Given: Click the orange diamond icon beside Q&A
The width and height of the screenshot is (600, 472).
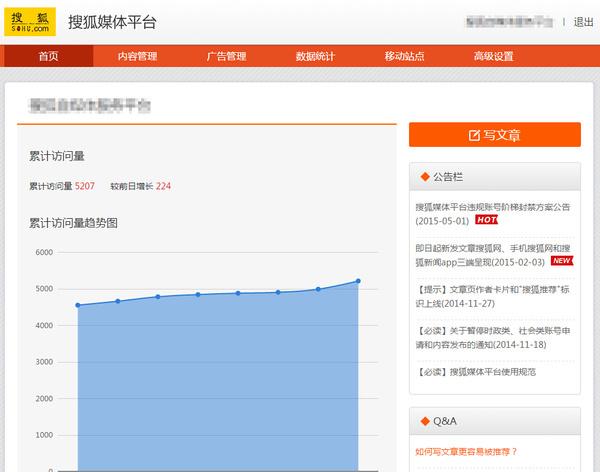Looking at the screenshot, I should pyautogui.click(x=425, y=421).
